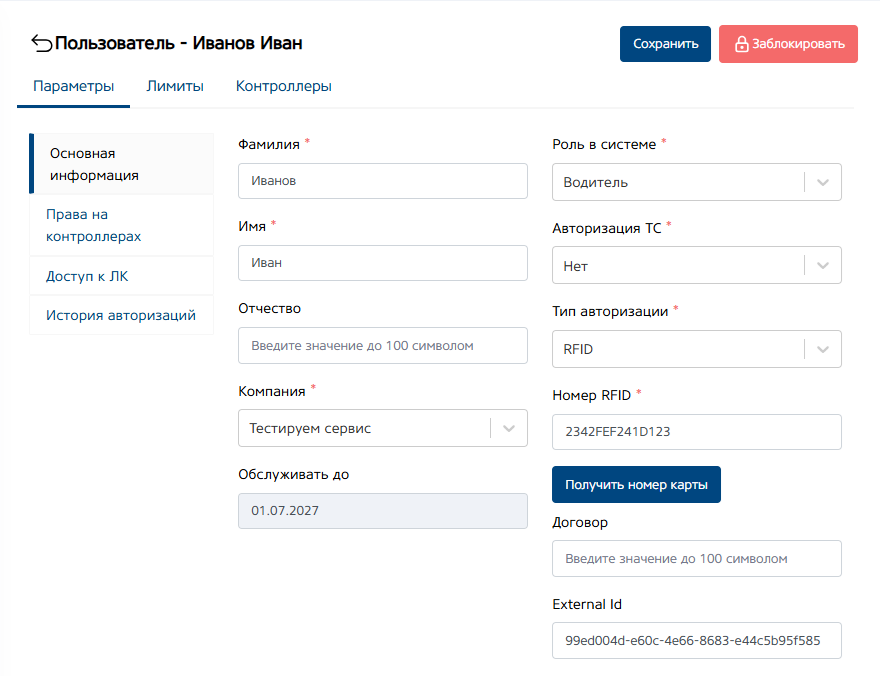Switch to the Лимиты tab
Screen dimensions: 880x676
click(x=175, y=86)
